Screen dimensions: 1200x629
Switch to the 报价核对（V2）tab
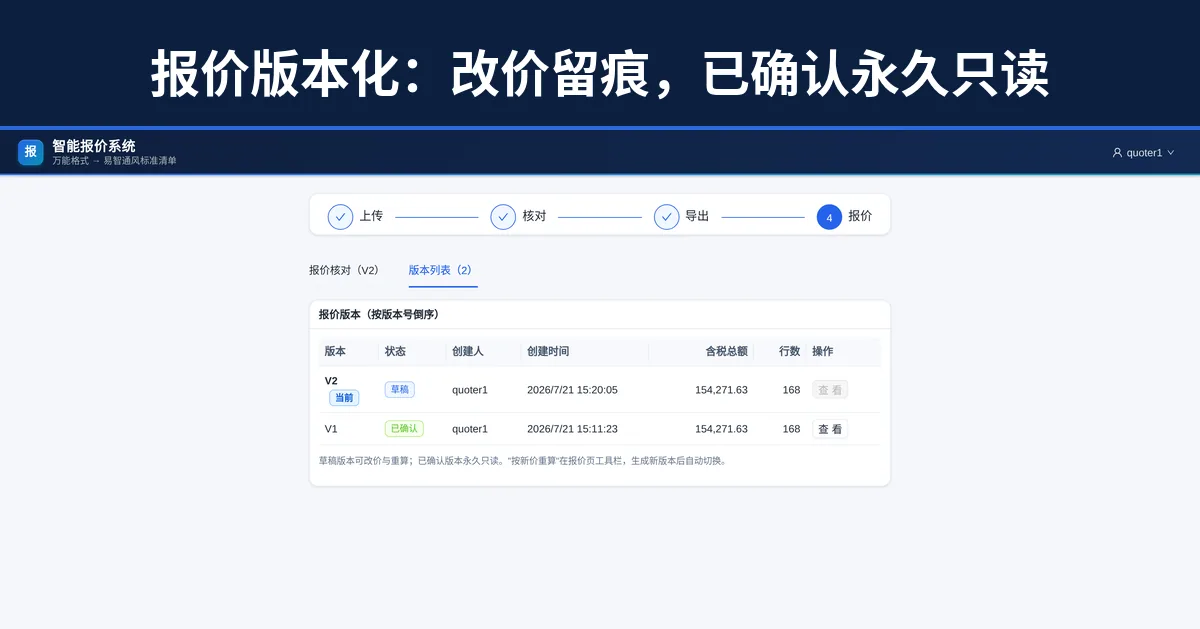point(344,270)
